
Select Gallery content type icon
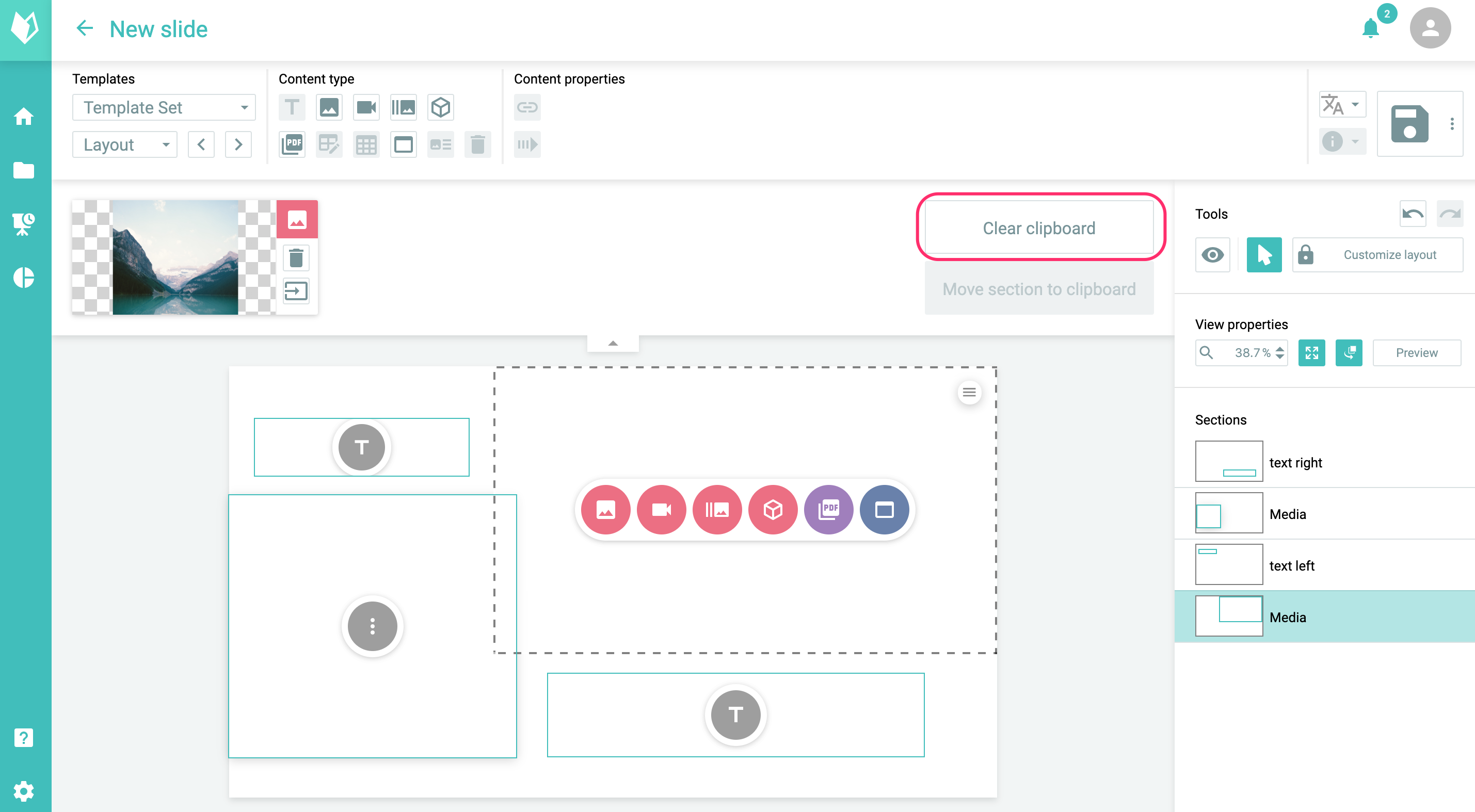404,108
